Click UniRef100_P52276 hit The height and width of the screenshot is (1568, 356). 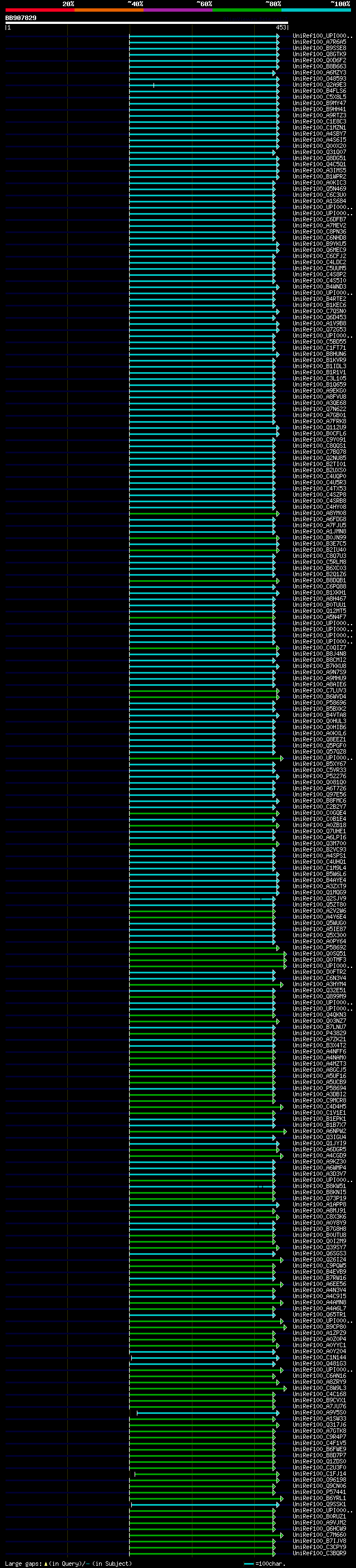[319, 776]
